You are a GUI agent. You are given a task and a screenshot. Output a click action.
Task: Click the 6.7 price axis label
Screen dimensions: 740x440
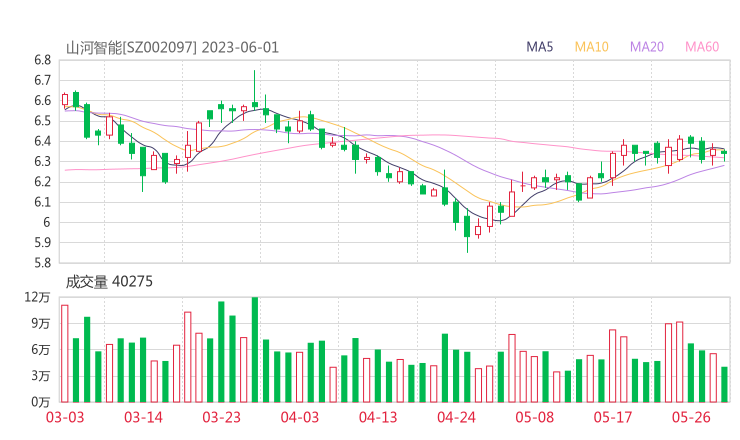click(x=42, y=81)
